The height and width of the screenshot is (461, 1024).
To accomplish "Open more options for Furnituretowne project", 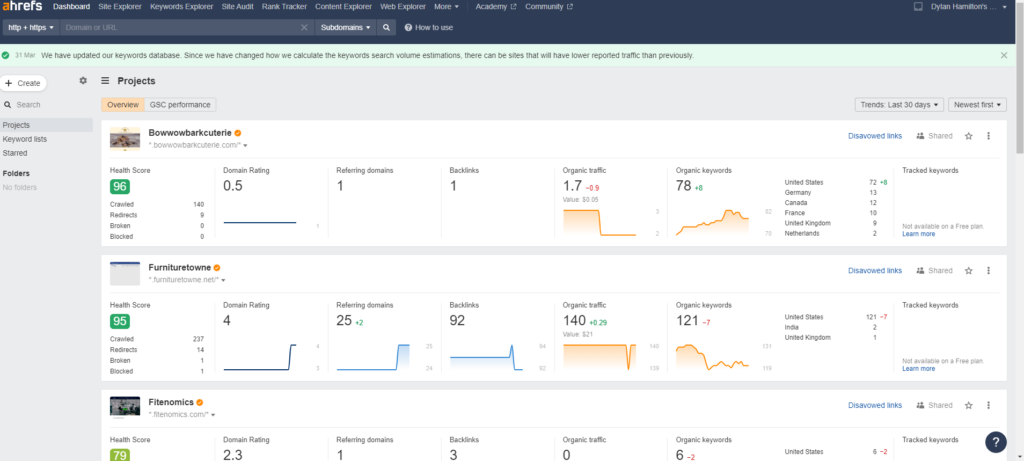I will pos(988,270).
